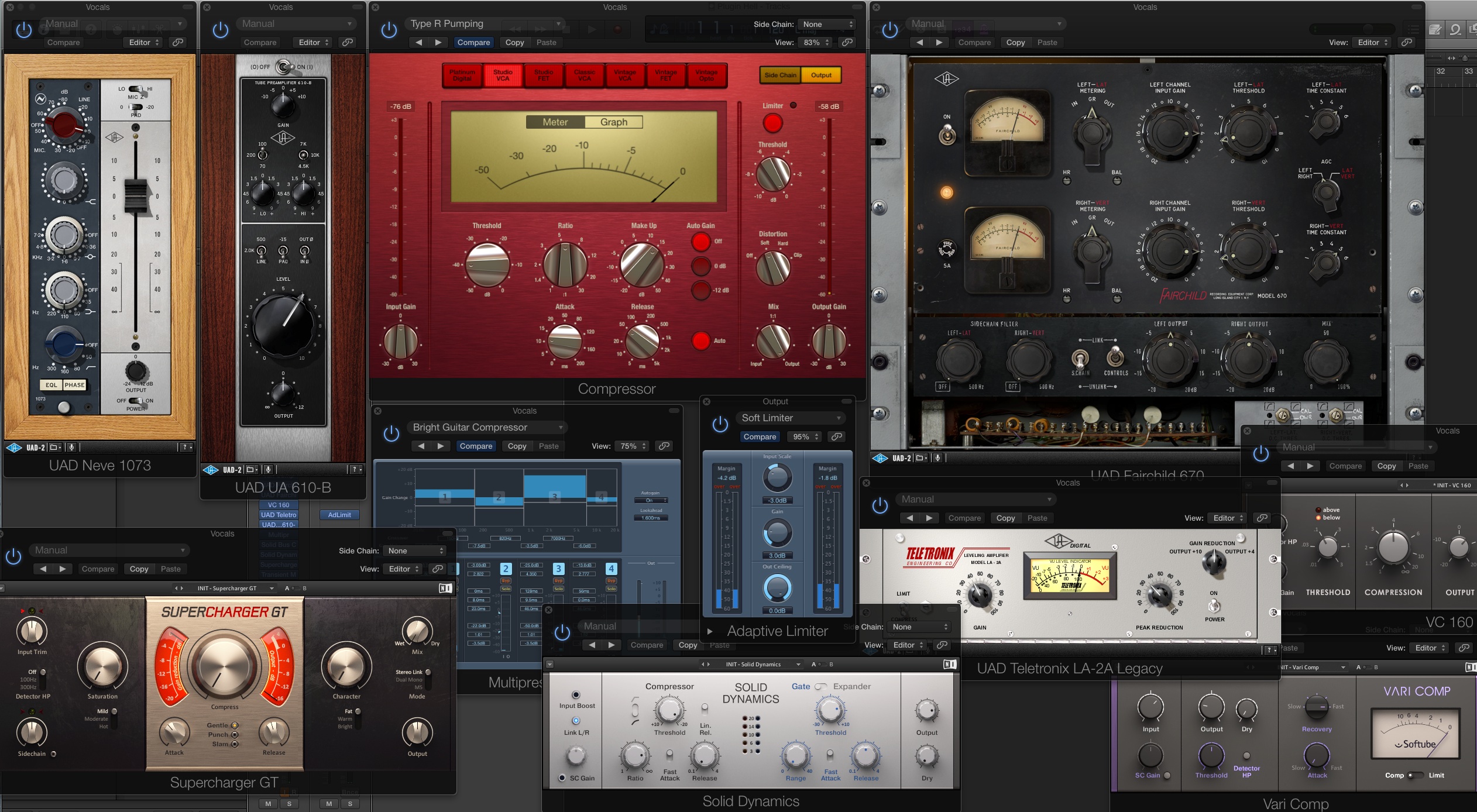Click NI logo icon in Solid Dynamics header
Image resolution: width=1477 pixels, height=812 pixels.
(x=950, y=664)
